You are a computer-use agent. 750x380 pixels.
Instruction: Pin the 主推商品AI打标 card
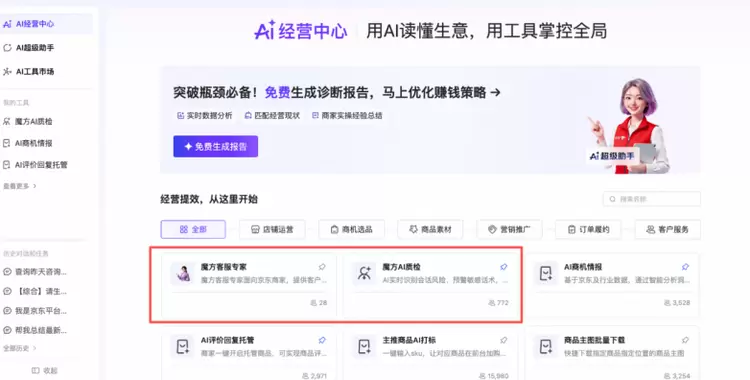pos(504,340)
